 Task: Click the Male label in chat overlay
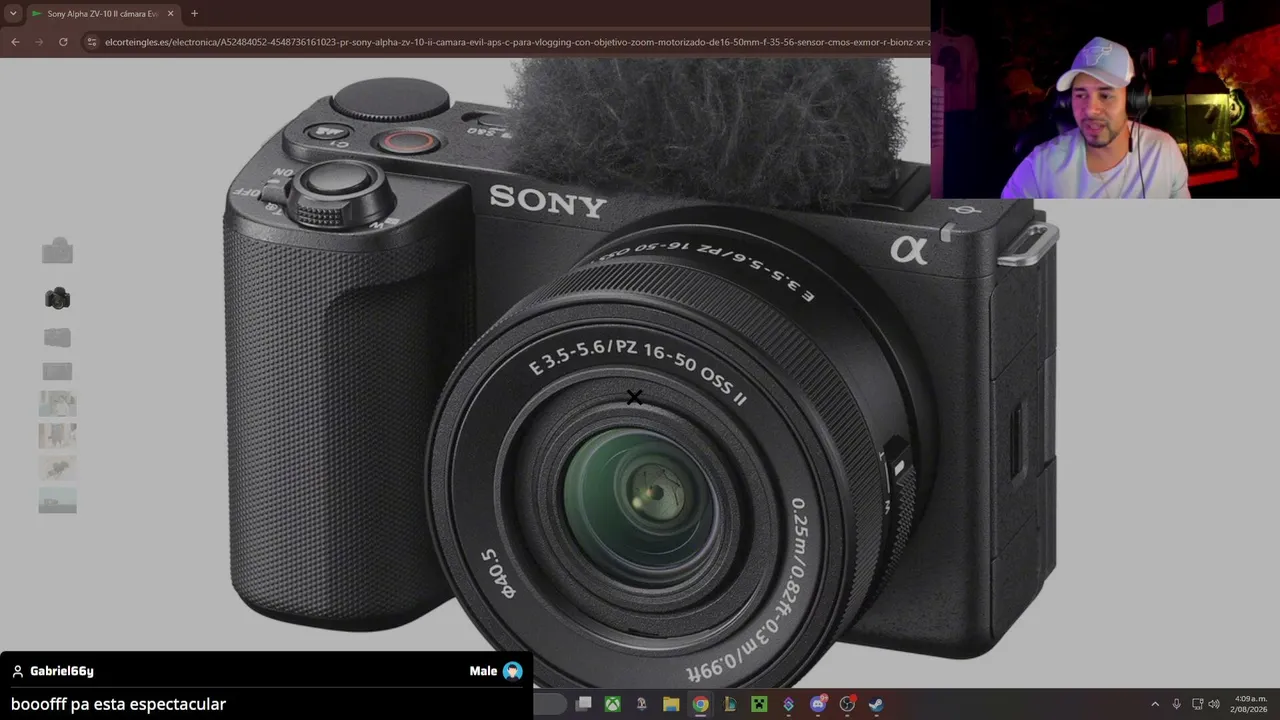pos(483,671)
